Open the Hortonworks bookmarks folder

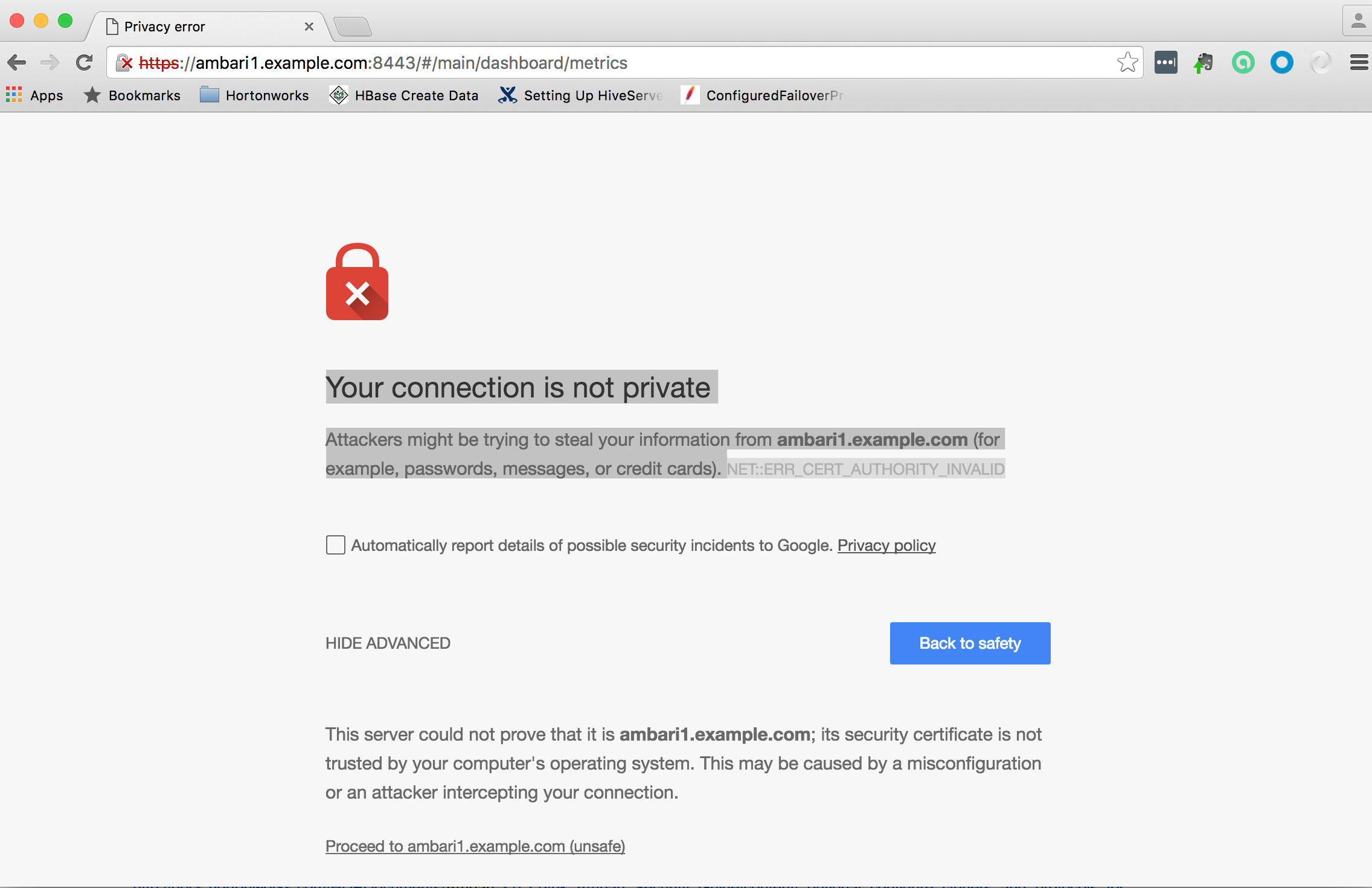point(254,95)
